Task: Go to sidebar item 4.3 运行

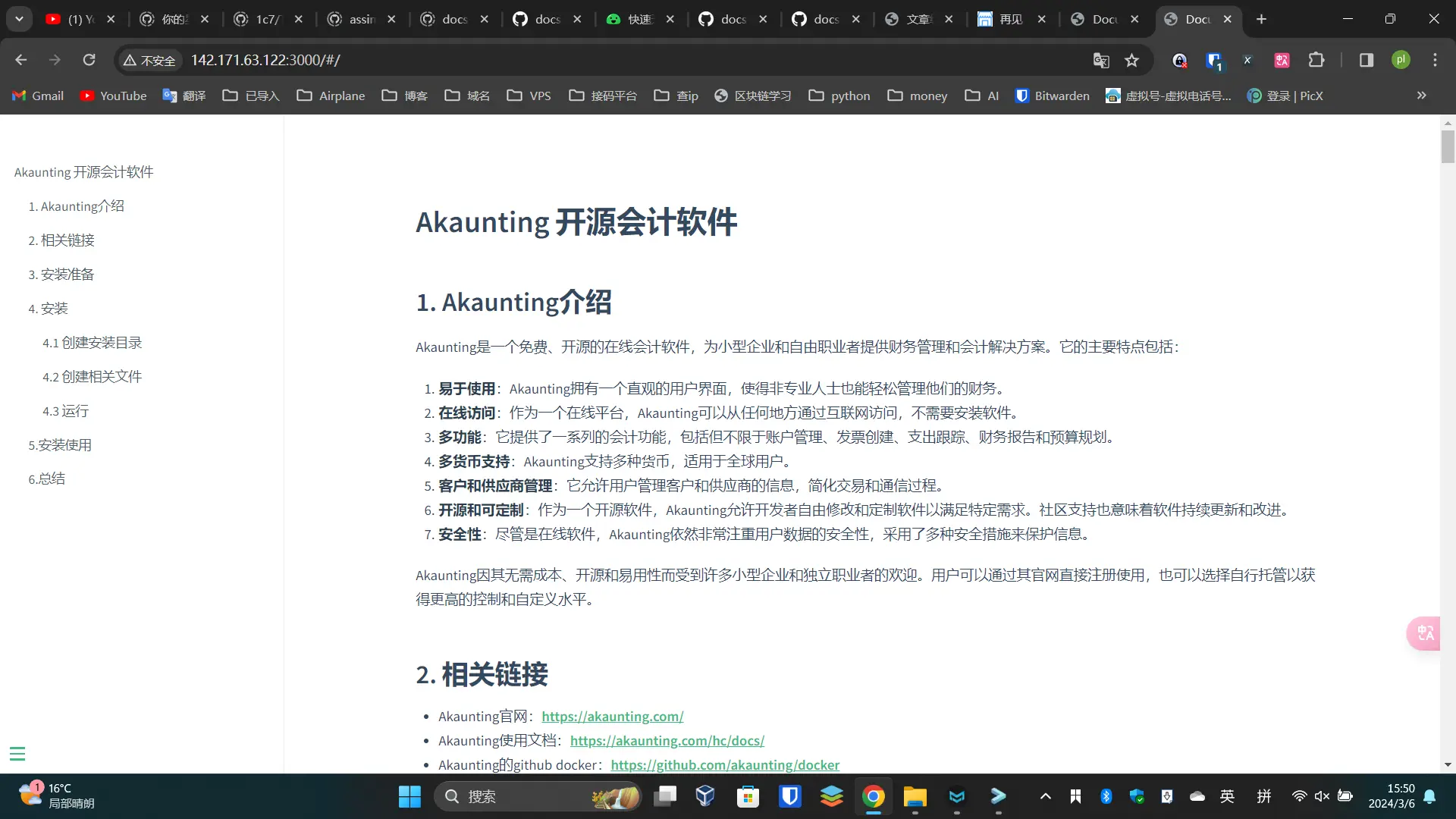Action: pyautogui.click(x=65, y=411)
